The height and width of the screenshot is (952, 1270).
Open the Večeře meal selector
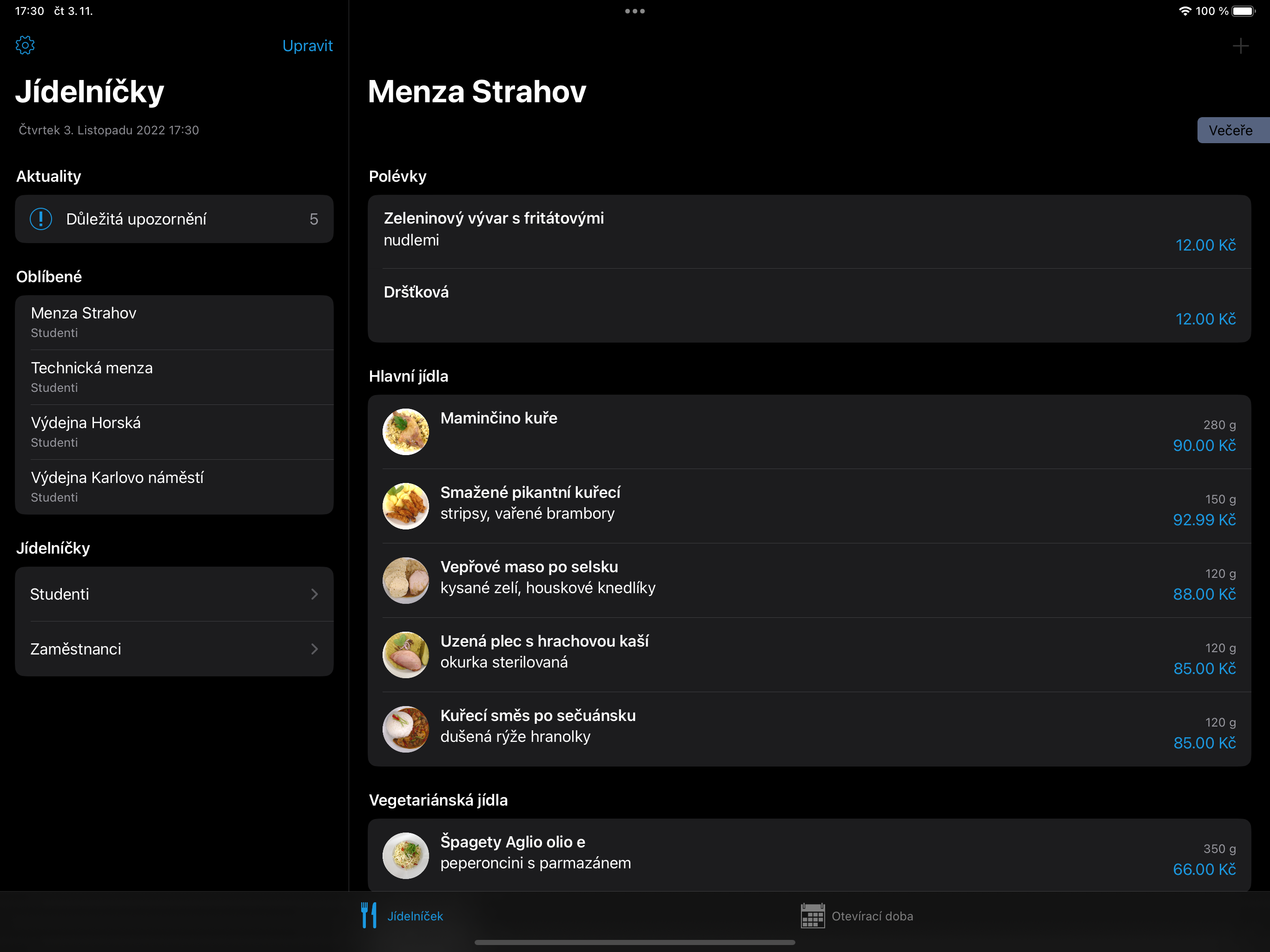pos(1231,130)
